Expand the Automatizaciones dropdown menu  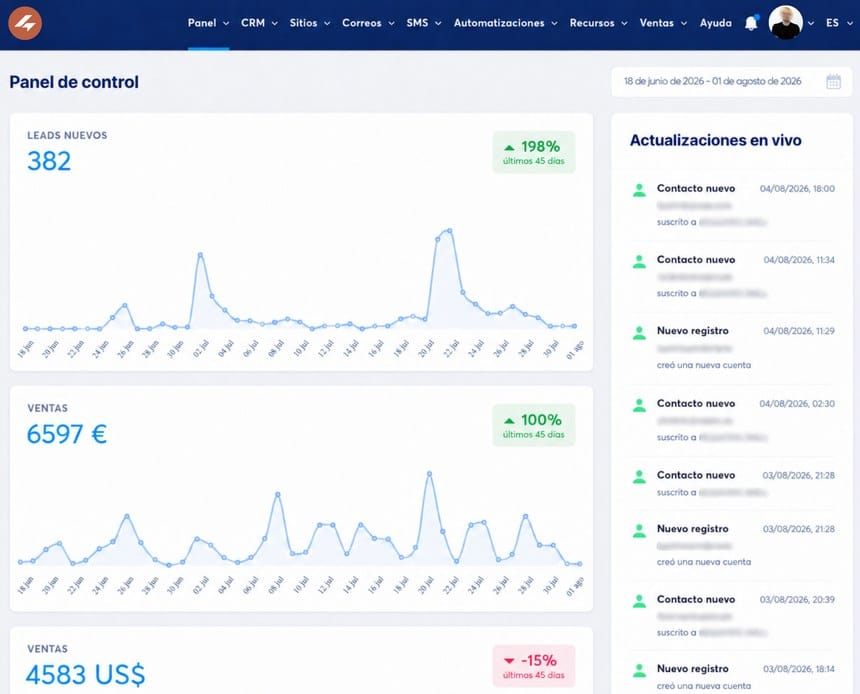pyautogui.click(x=505, y=23)
